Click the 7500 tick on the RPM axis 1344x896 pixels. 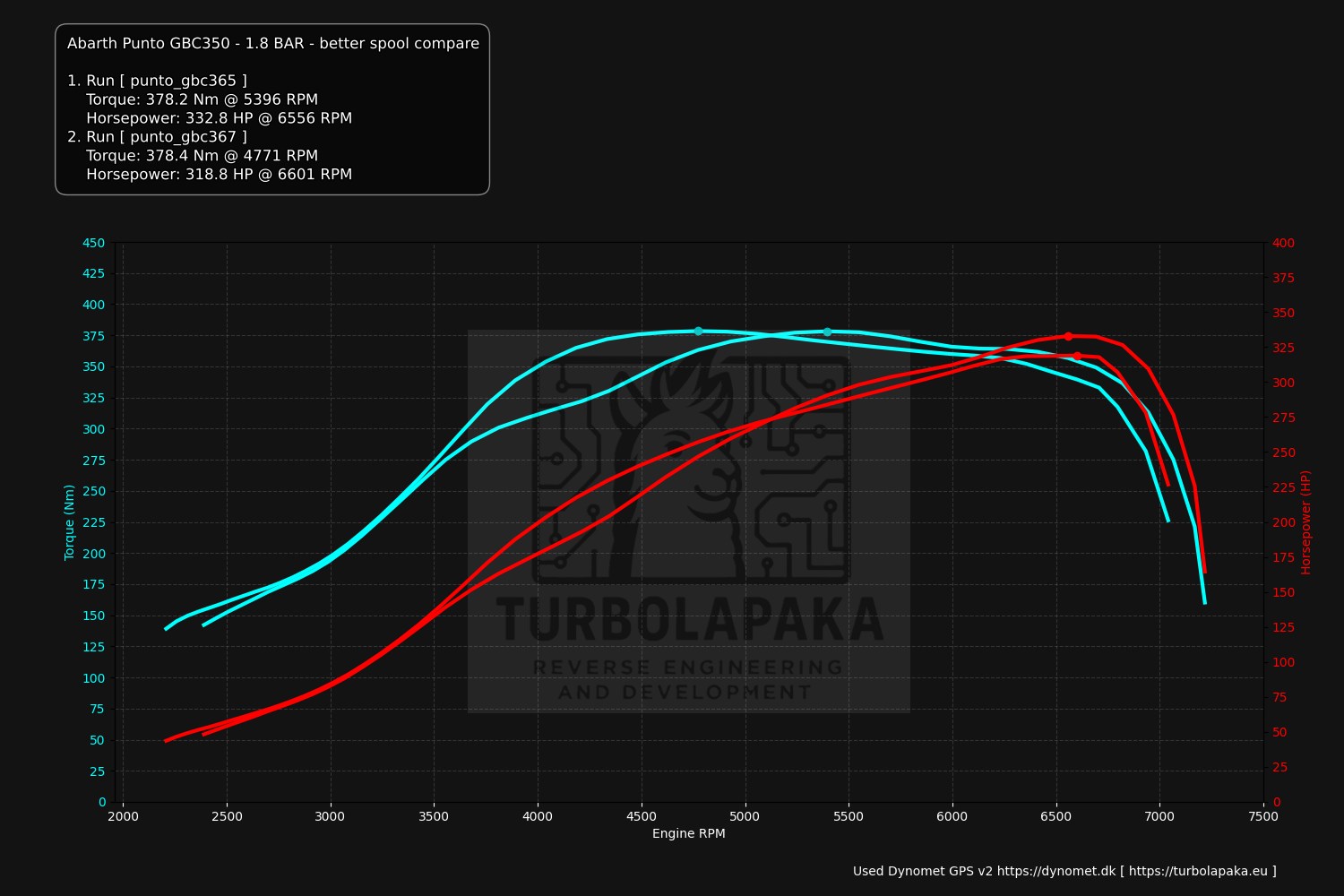[1262, 816]
